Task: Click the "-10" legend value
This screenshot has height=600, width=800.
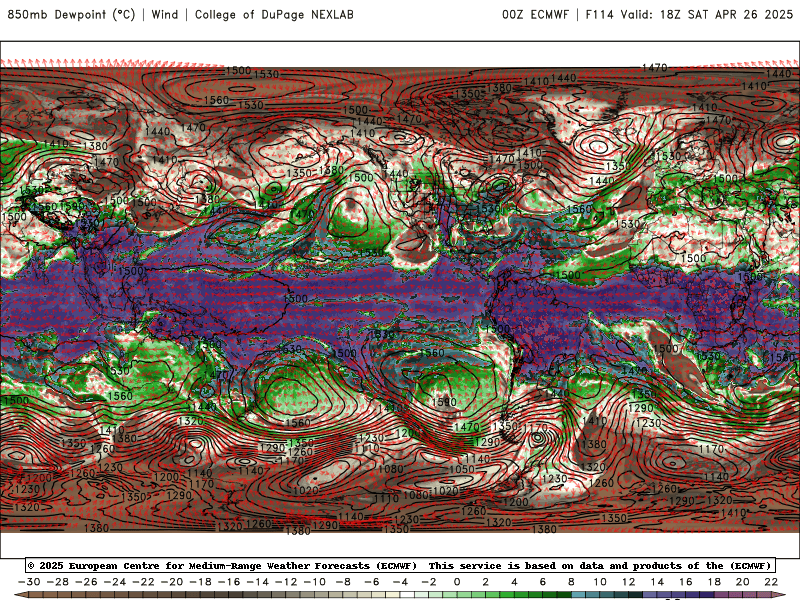Action: [x=315, y=582]
